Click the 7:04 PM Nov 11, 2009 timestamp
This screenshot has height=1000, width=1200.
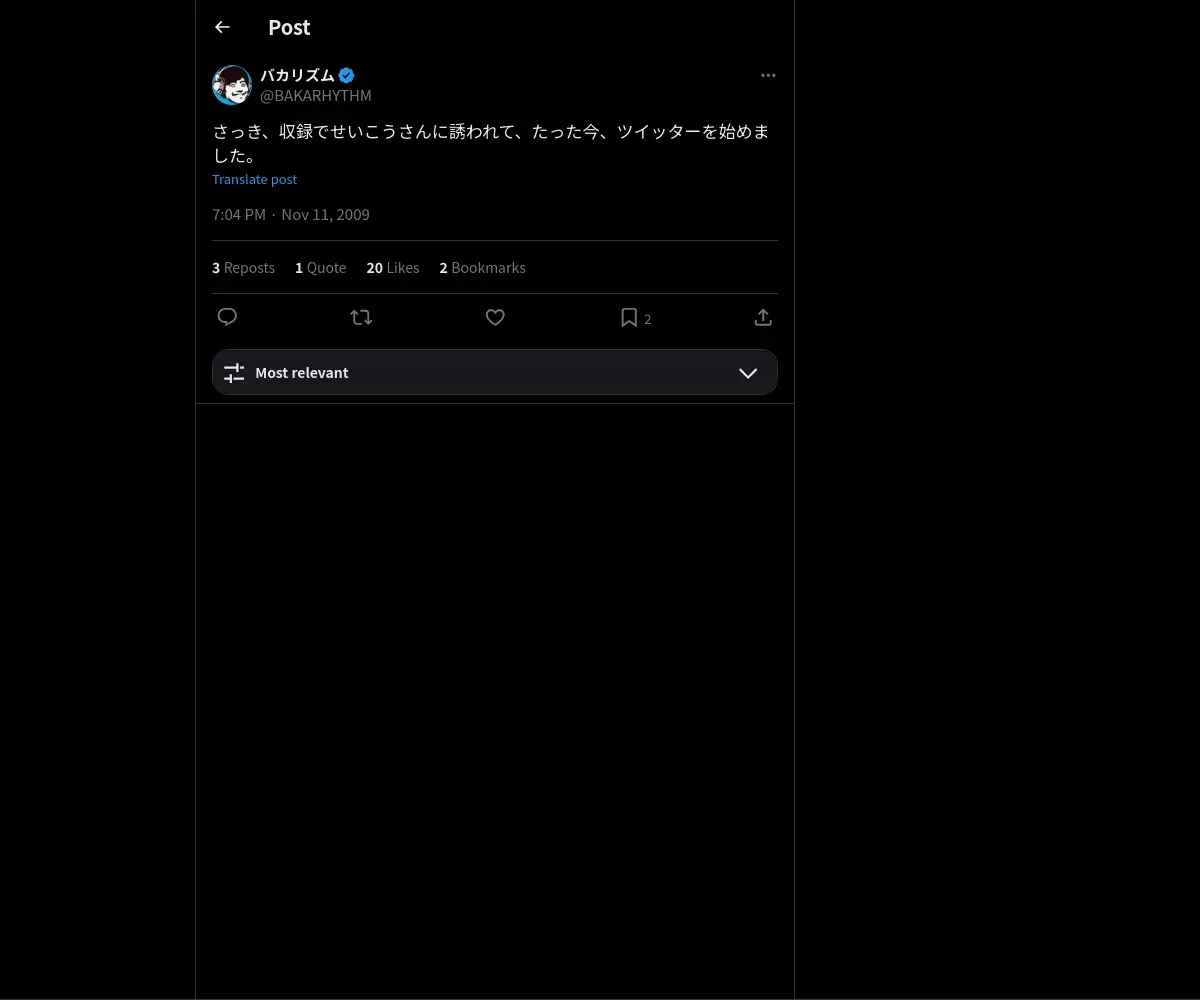pyautogui.click(x=291, y=214)
